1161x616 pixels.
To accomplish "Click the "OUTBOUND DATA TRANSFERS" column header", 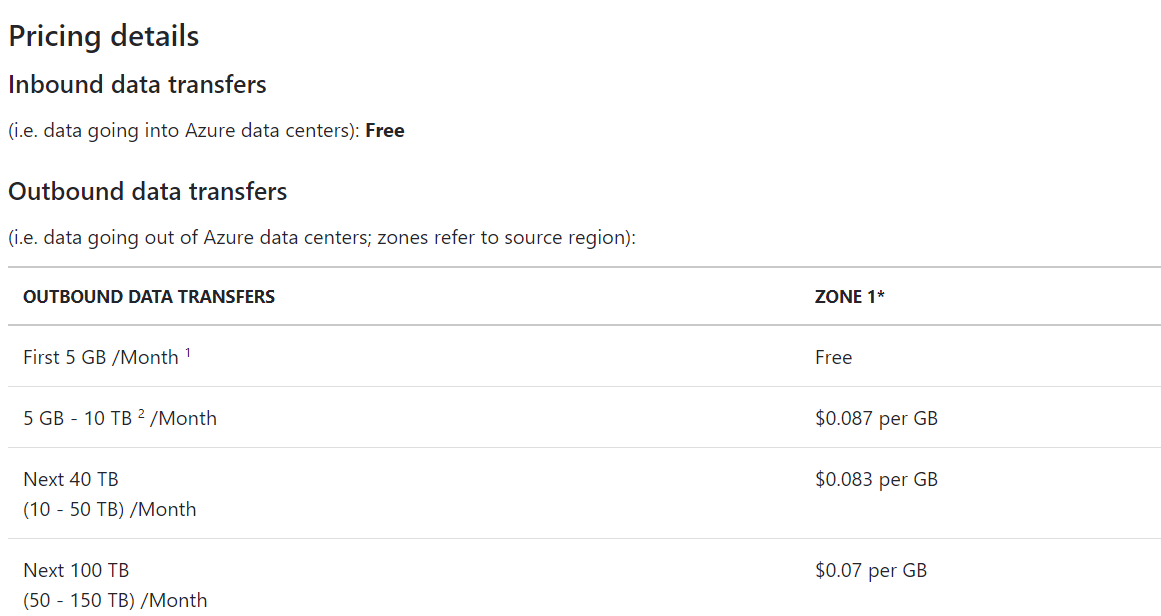I will pos(149,297).
